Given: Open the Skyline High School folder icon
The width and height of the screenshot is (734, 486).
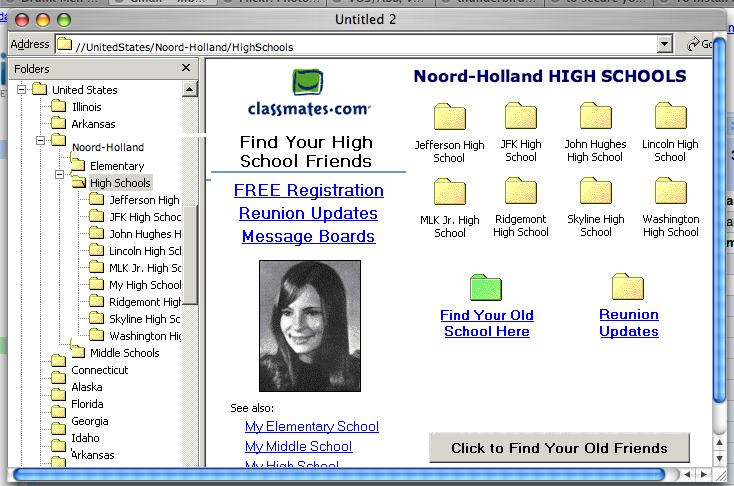Looking at the screenshot, I should [x=595, y=191].
